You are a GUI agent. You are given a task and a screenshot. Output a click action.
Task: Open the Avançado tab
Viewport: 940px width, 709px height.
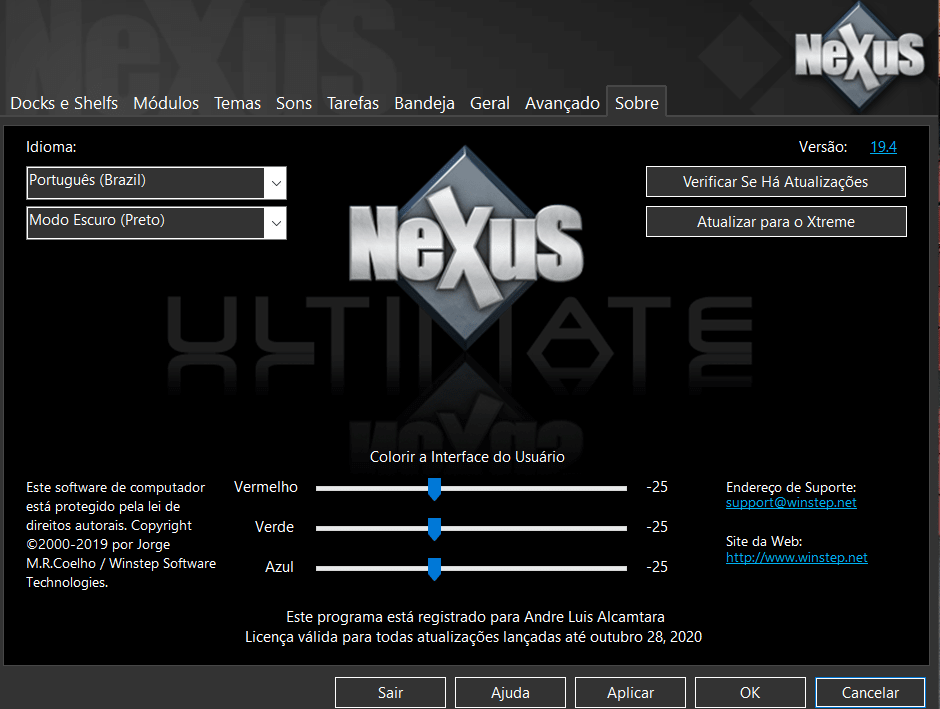562,103
